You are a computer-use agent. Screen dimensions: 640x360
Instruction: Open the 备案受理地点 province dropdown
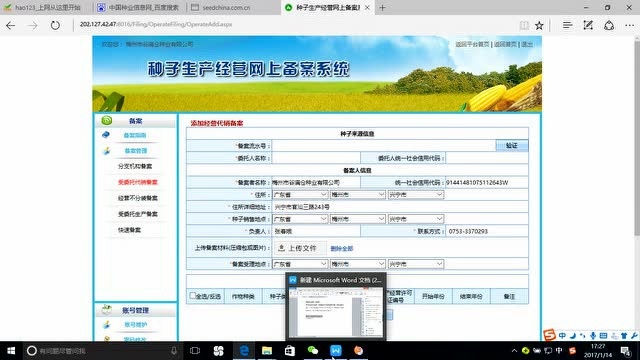click(x=300, y=264)
